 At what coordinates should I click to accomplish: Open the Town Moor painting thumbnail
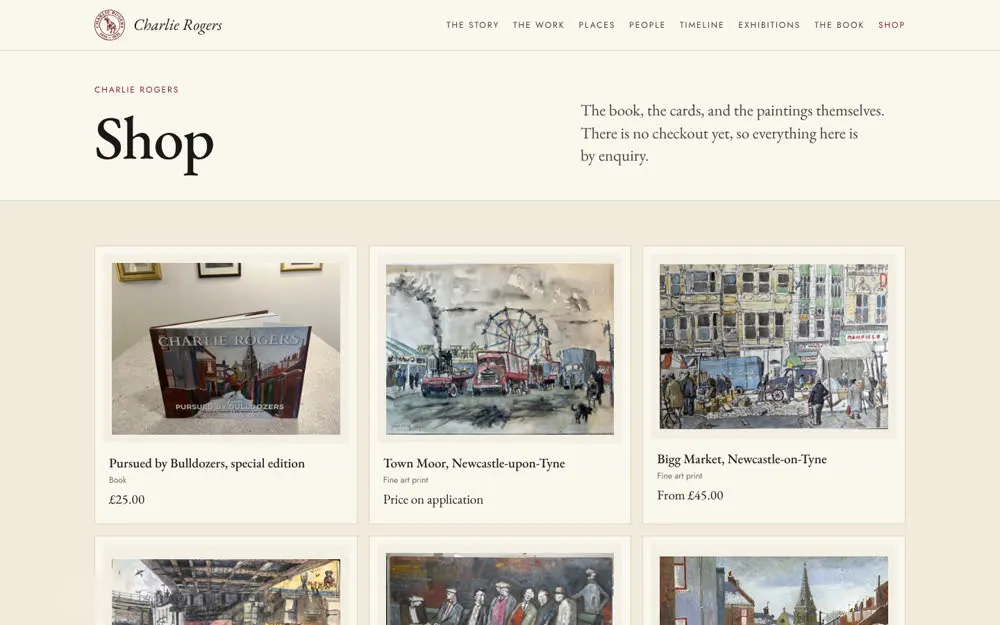(x=500, y=349)
